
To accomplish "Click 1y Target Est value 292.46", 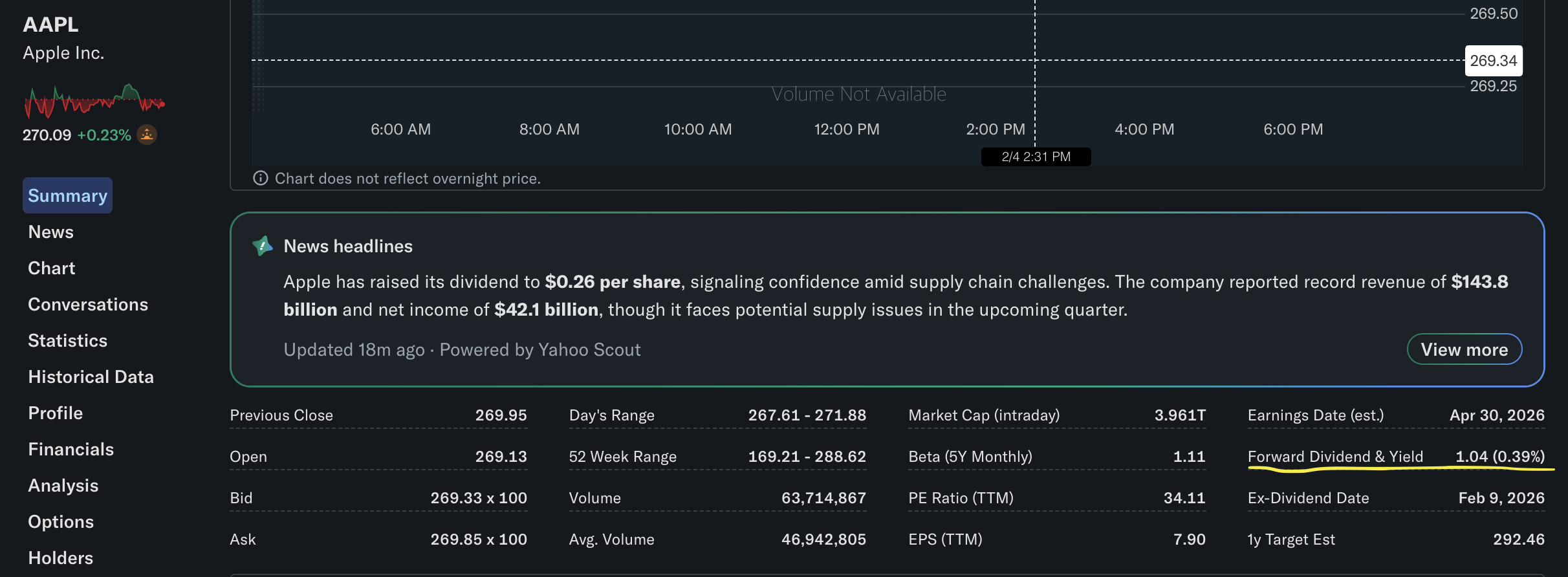I will click(x=1519, y=539).
